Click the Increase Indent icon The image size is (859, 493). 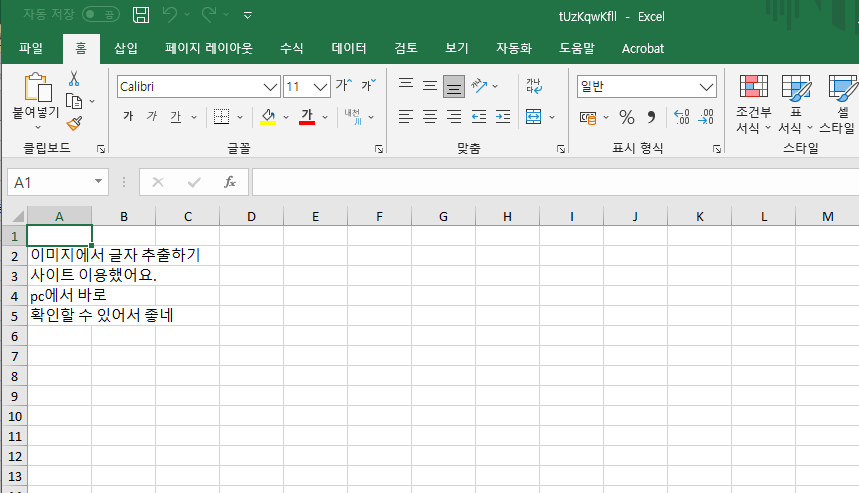tap(503, 117)
